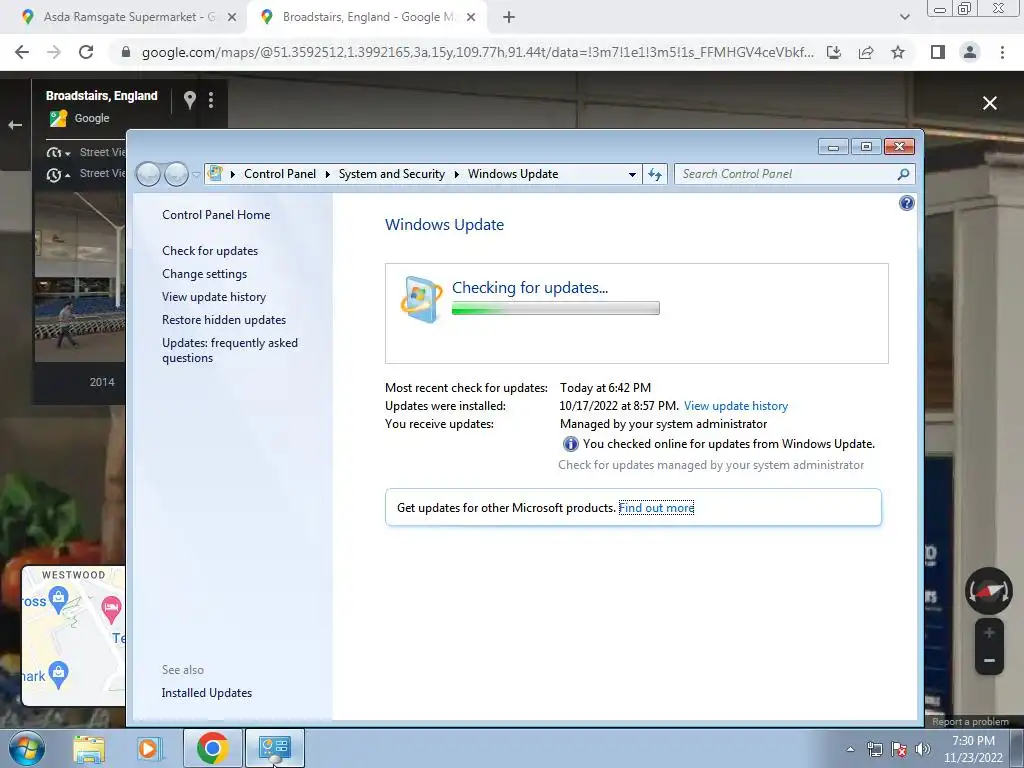Click the blue info icon beside update message
This screenshot has width=1024, height=768.
point(570,444)
